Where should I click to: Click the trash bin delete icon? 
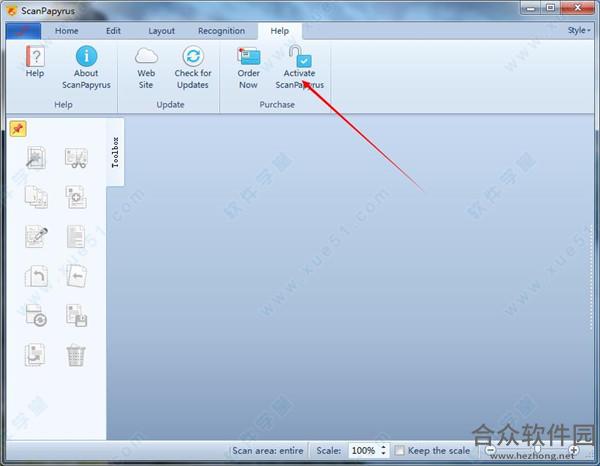(x=76, y=356)
